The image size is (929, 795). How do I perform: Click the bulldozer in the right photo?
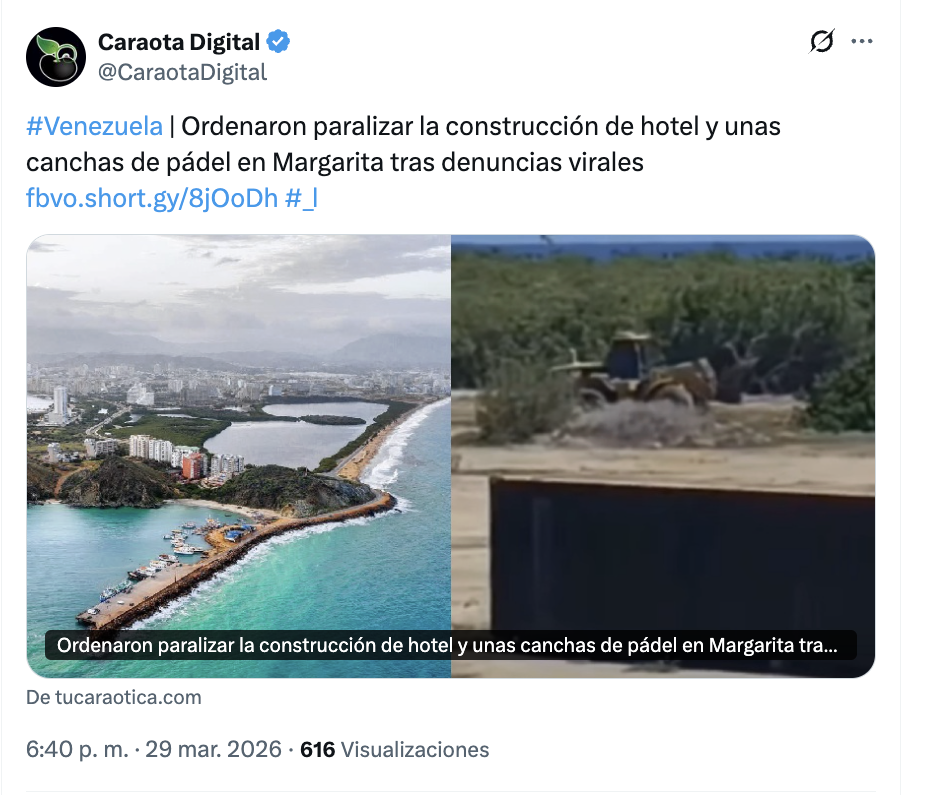[635, 370]
